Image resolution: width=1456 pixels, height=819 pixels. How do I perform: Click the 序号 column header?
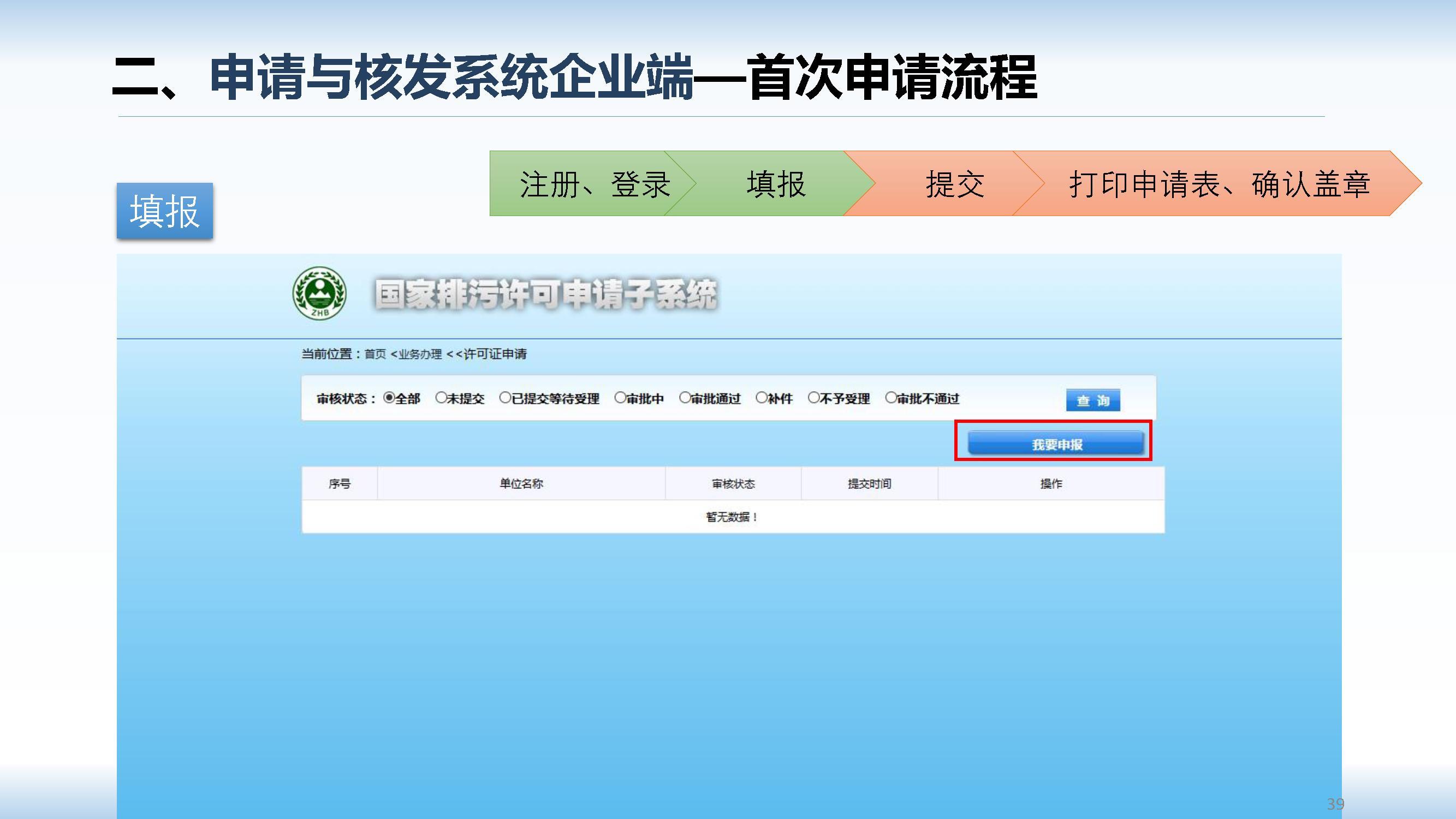[x=340, y=483]
